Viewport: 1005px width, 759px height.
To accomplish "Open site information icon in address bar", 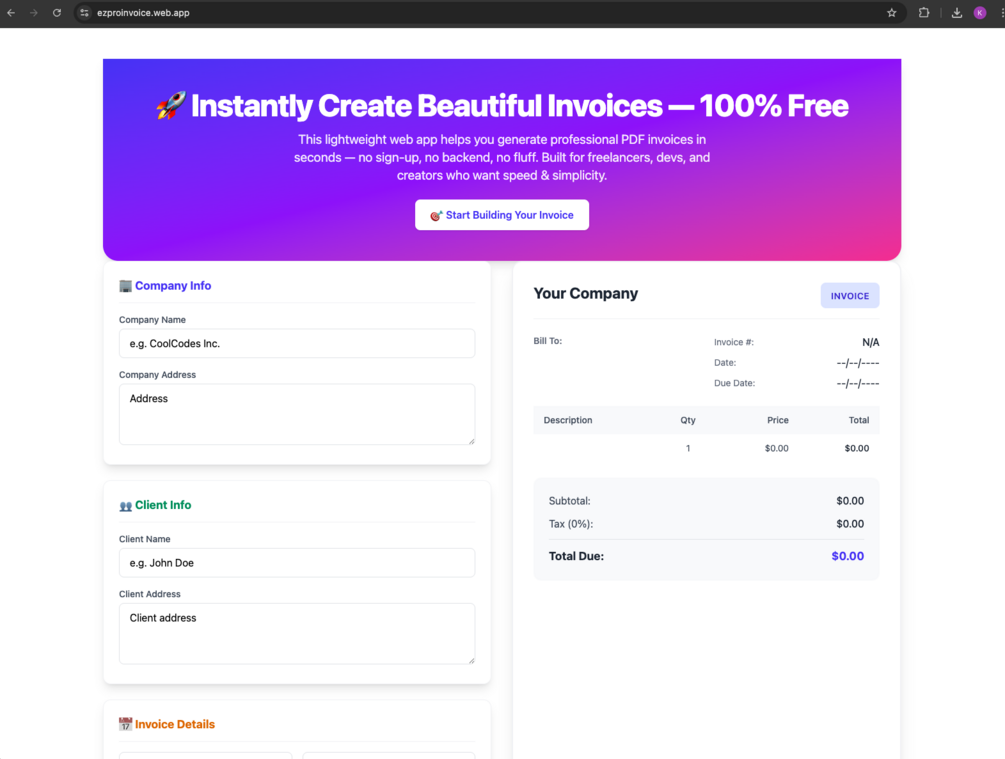I will [x=85, y=13].
